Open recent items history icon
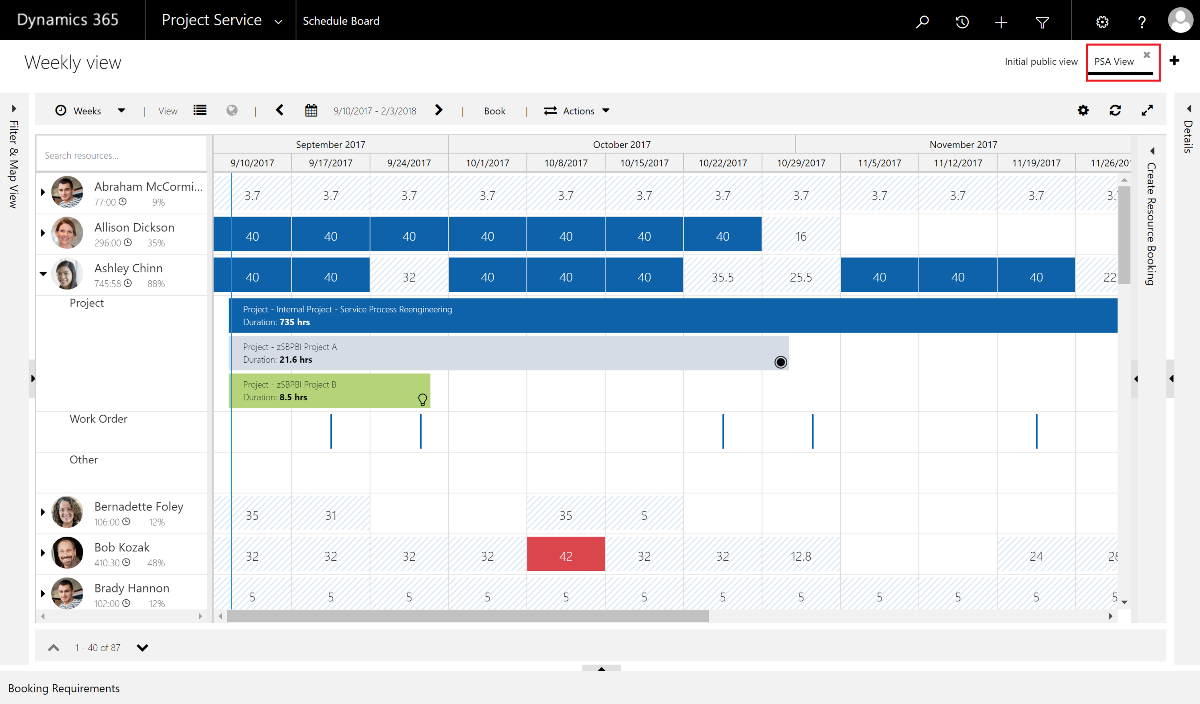 point(962,21)
